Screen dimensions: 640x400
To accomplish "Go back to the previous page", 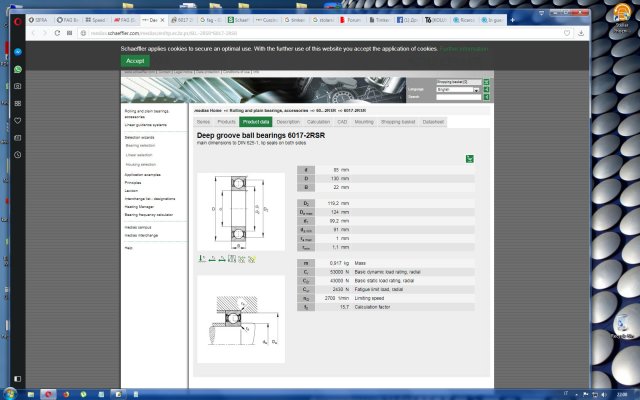I will (x=33, y=33).
